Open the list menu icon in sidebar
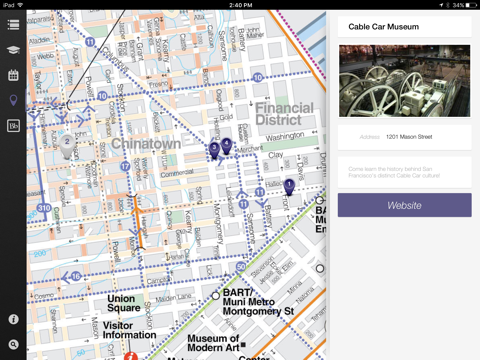480x360 pixels. (13, 25)
